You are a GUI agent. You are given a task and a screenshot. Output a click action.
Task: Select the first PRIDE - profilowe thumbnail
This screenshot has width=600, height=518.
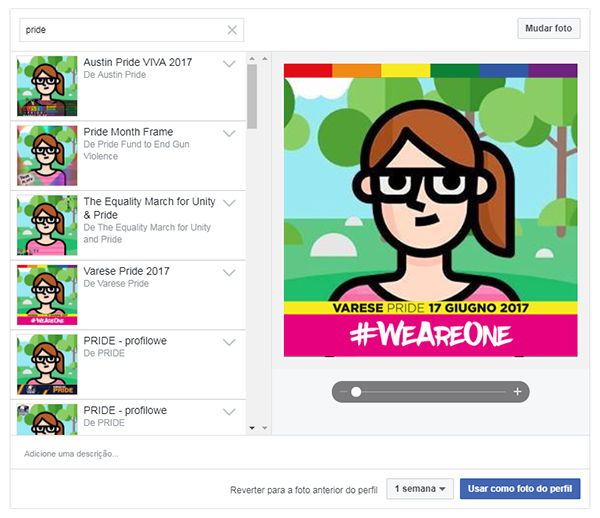(47, 365)
